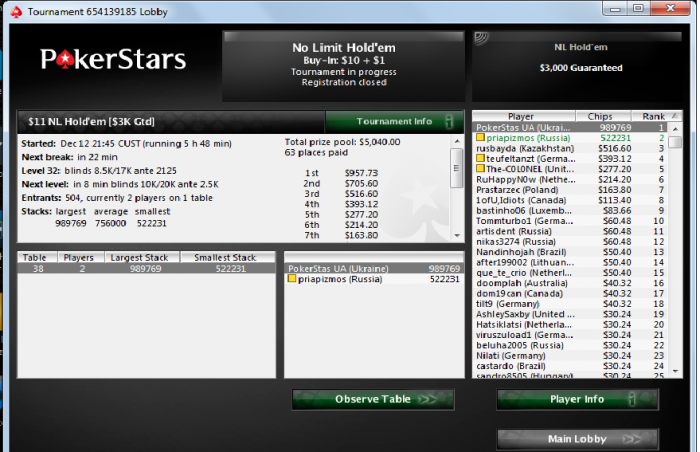Open the Observe Table button

[x=373, y=399]
